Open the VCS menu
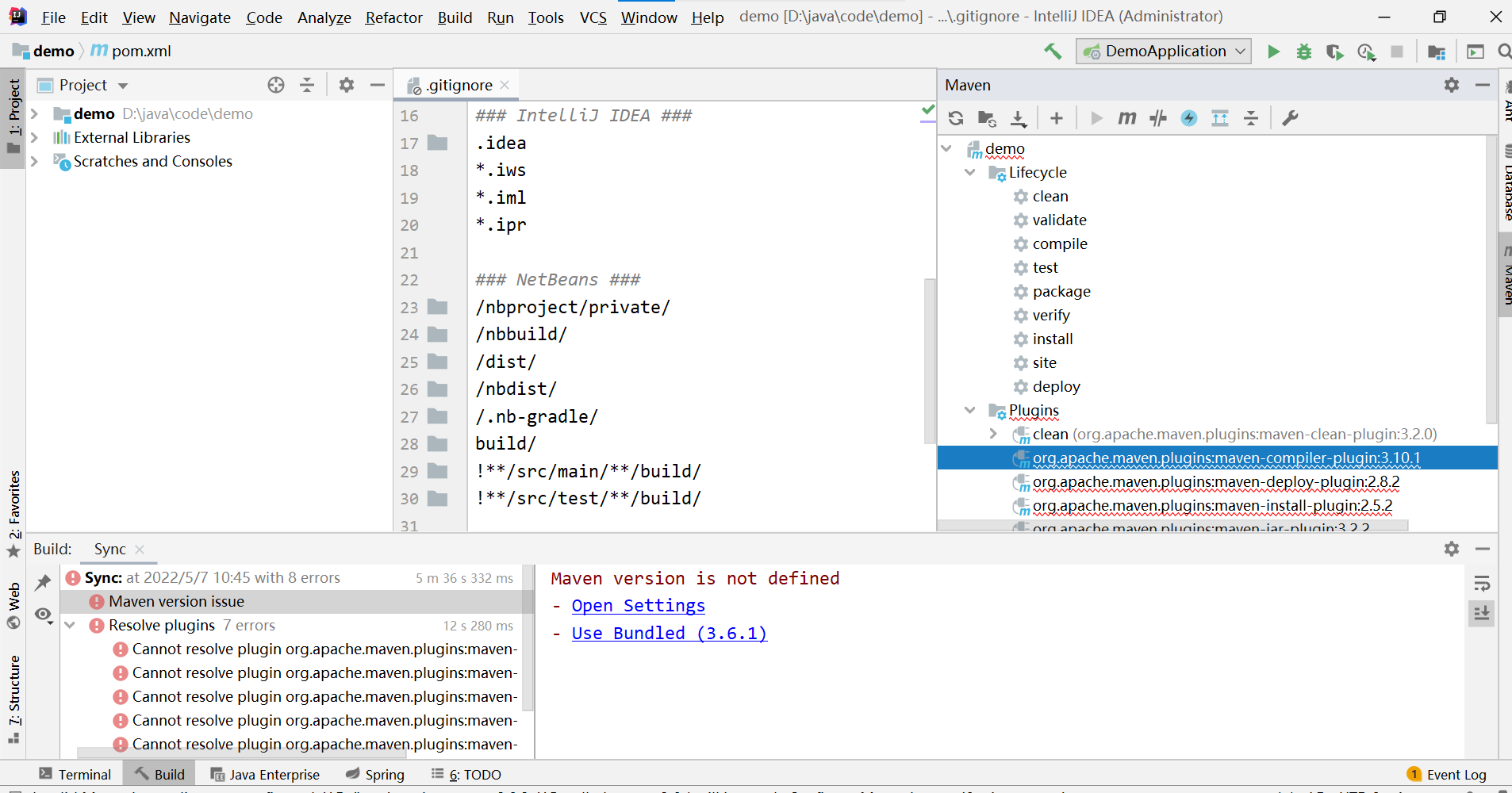1512x793 pixels. 593,17
